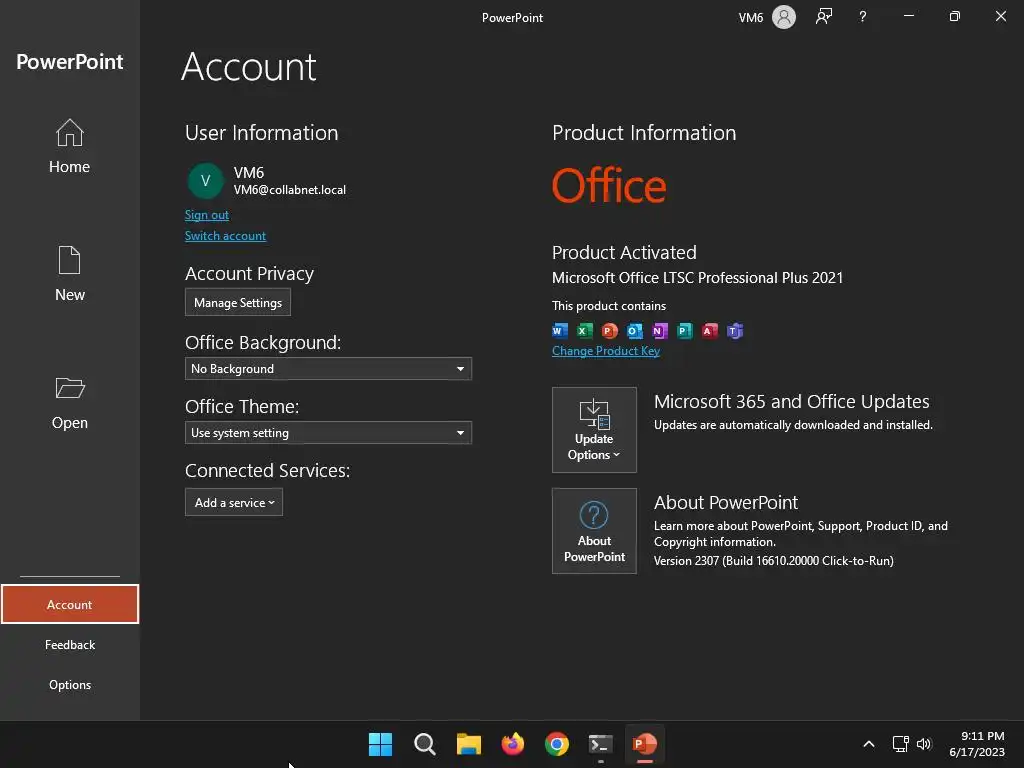The image size is (1024, 768).
Task: Click the Product Activated heading
Action: pos(624,252)
